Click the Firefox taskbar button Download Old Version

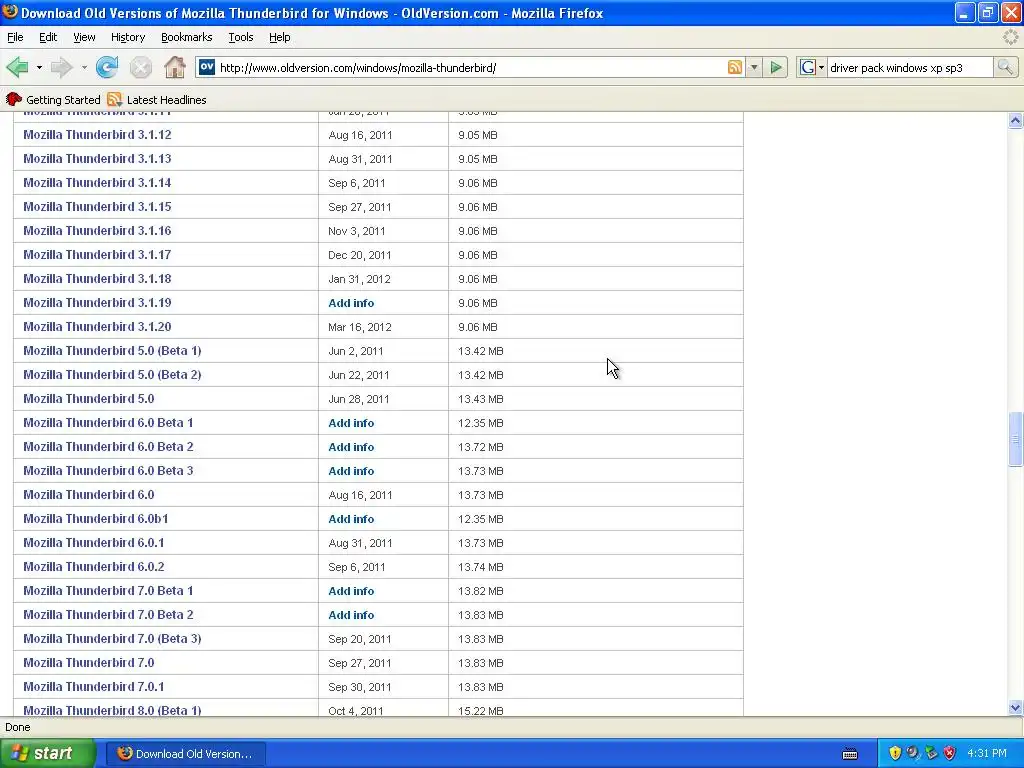pos(185,754)
